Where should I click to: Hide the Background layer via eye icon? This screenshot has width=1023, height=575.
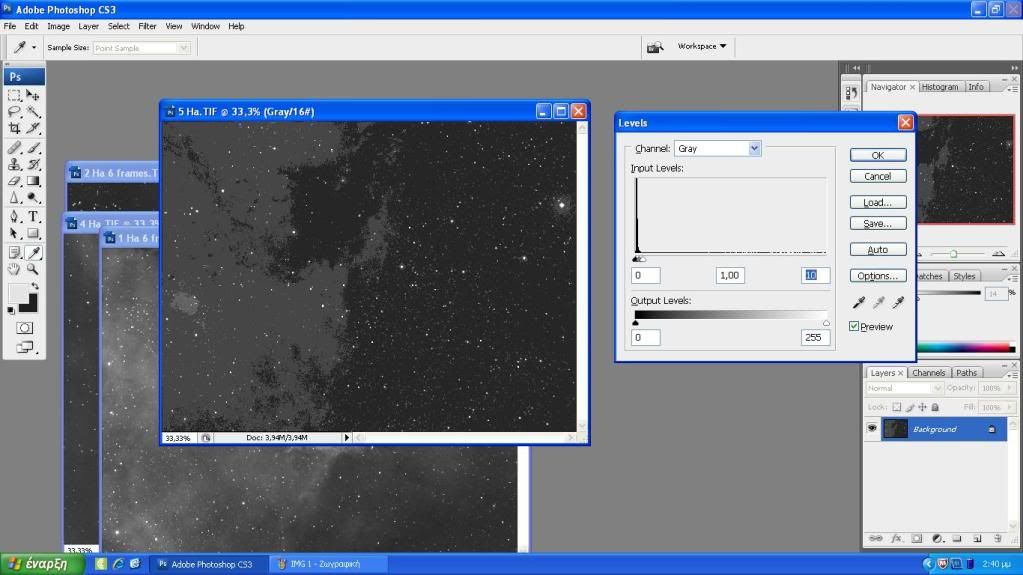click(872, 428)
